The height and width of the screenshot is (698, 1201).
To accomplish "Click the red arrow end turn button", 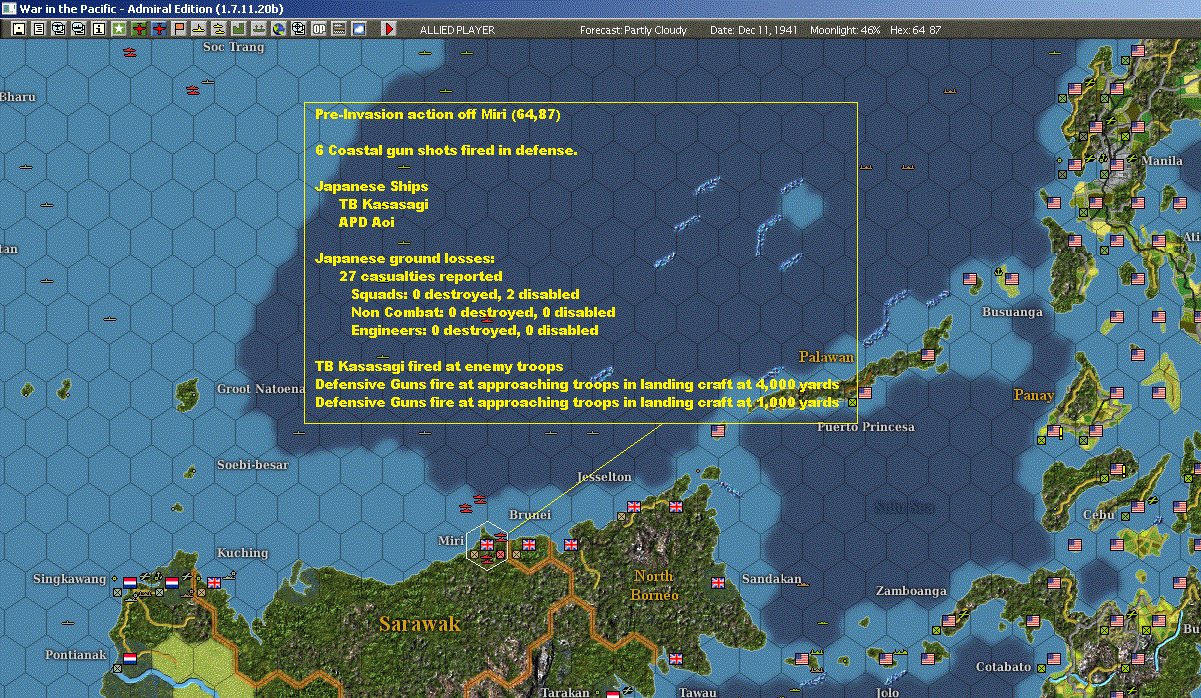I will (x=389, y=29).
